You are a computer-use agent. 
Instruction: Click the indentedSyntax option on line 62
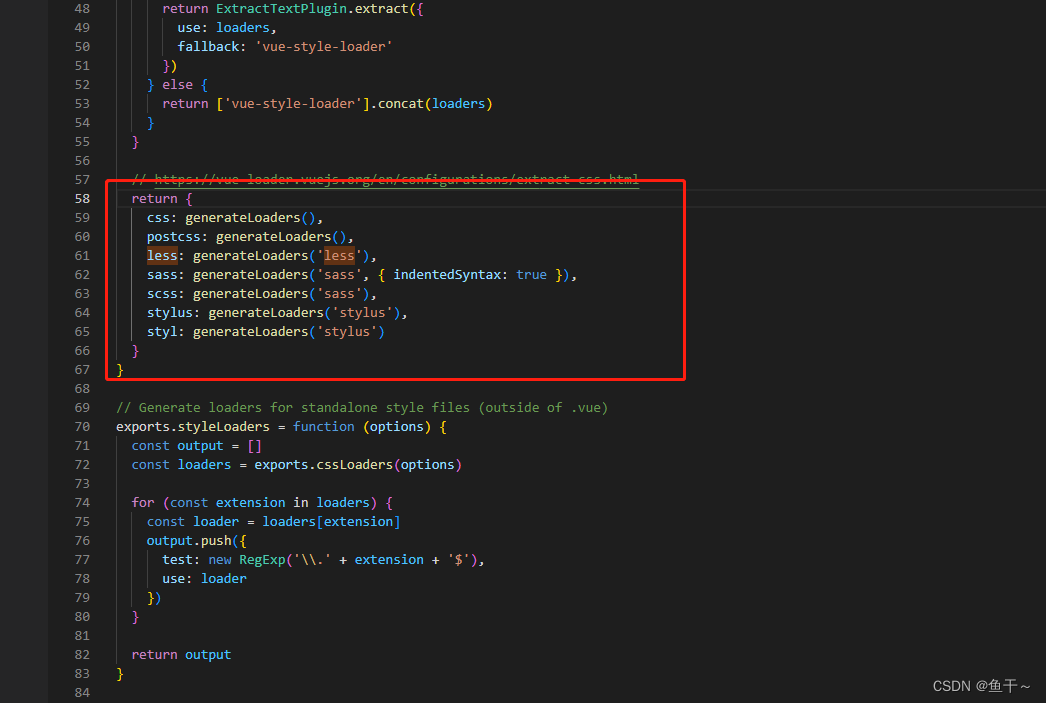[447, 275]
